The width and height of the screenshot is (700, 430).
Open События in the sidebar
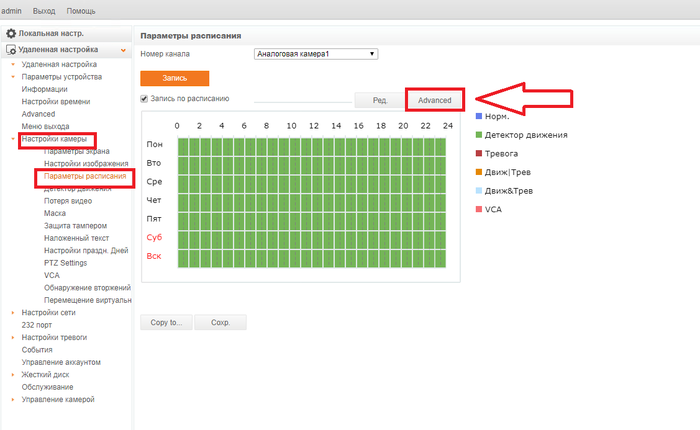37,350
